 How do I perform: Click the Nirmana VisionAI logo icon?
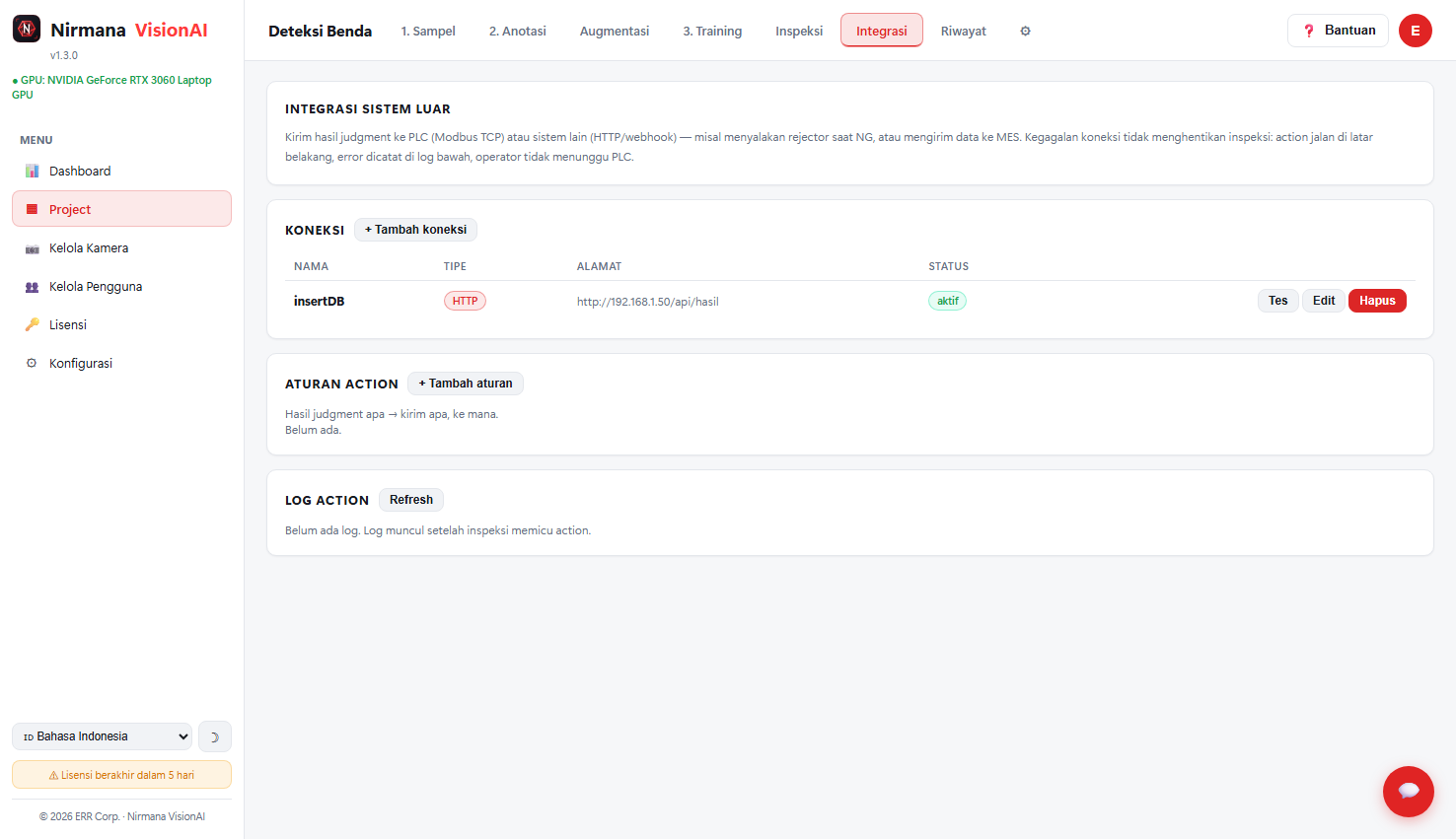pyautogui.click(x=27, y=29)
